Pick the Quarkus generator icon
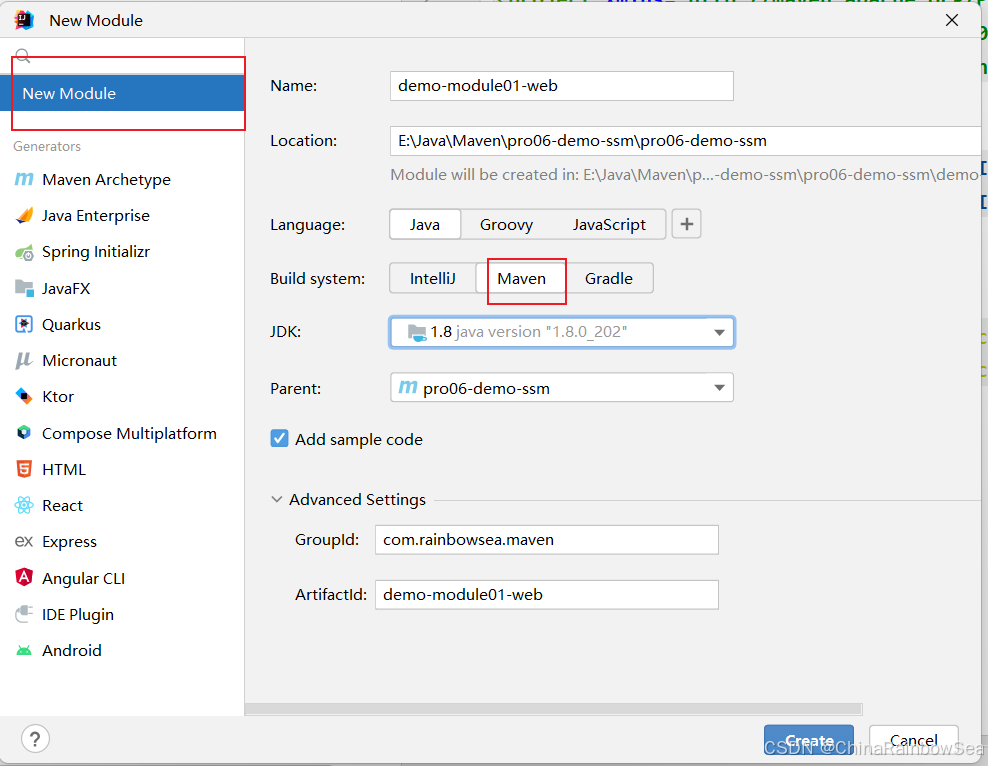 coord(24,324)
